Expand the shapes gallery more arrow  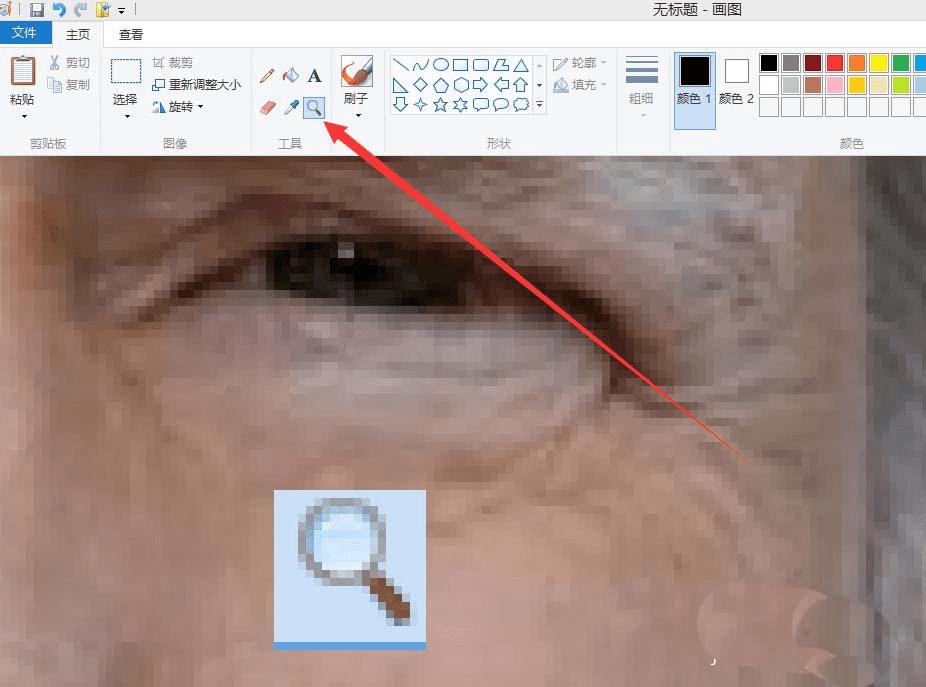[540, 105]
